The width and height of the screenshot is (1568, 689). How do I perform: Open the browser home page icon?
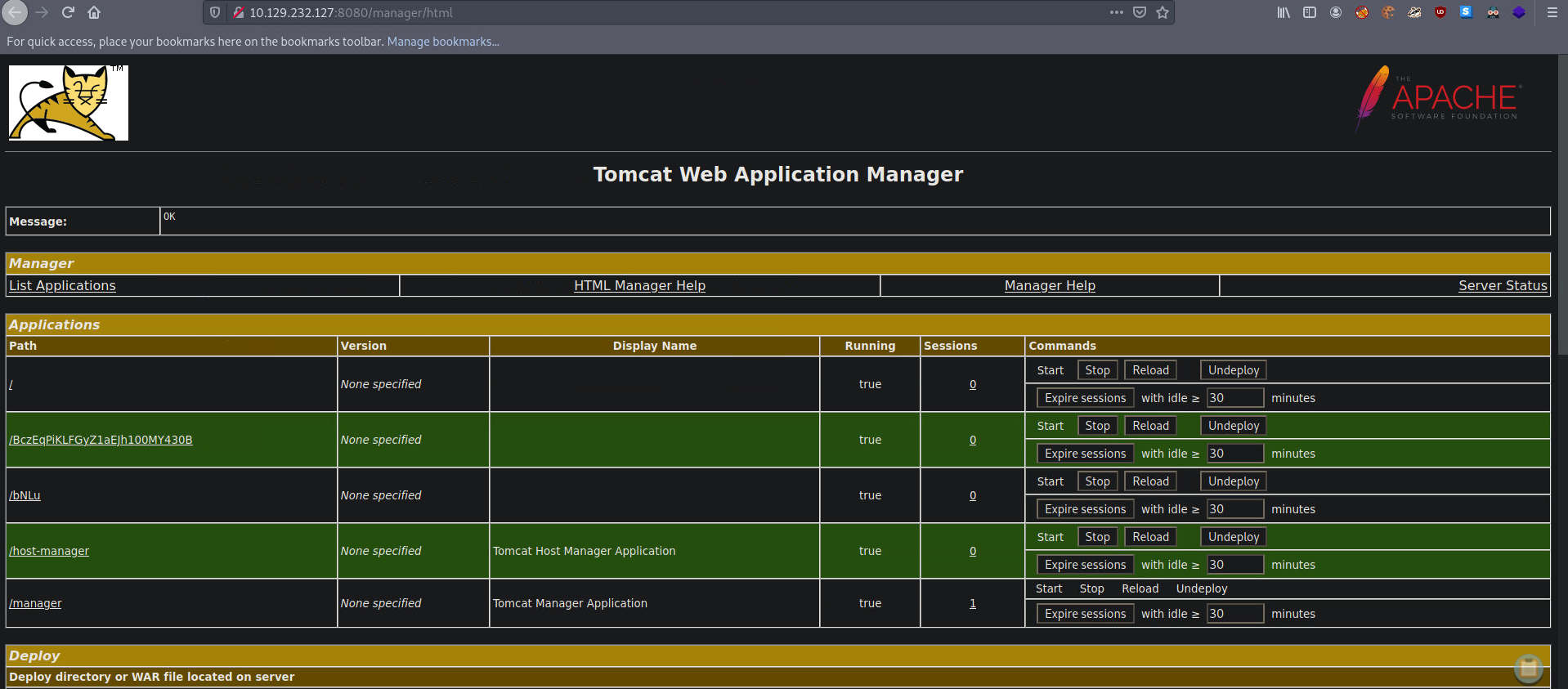94,12
